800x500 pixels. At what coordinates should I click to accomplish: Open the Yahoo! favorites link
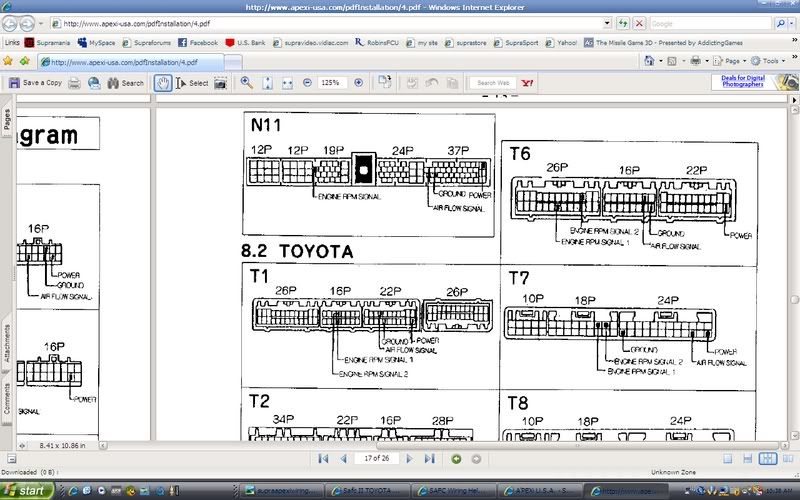[561, 43]
